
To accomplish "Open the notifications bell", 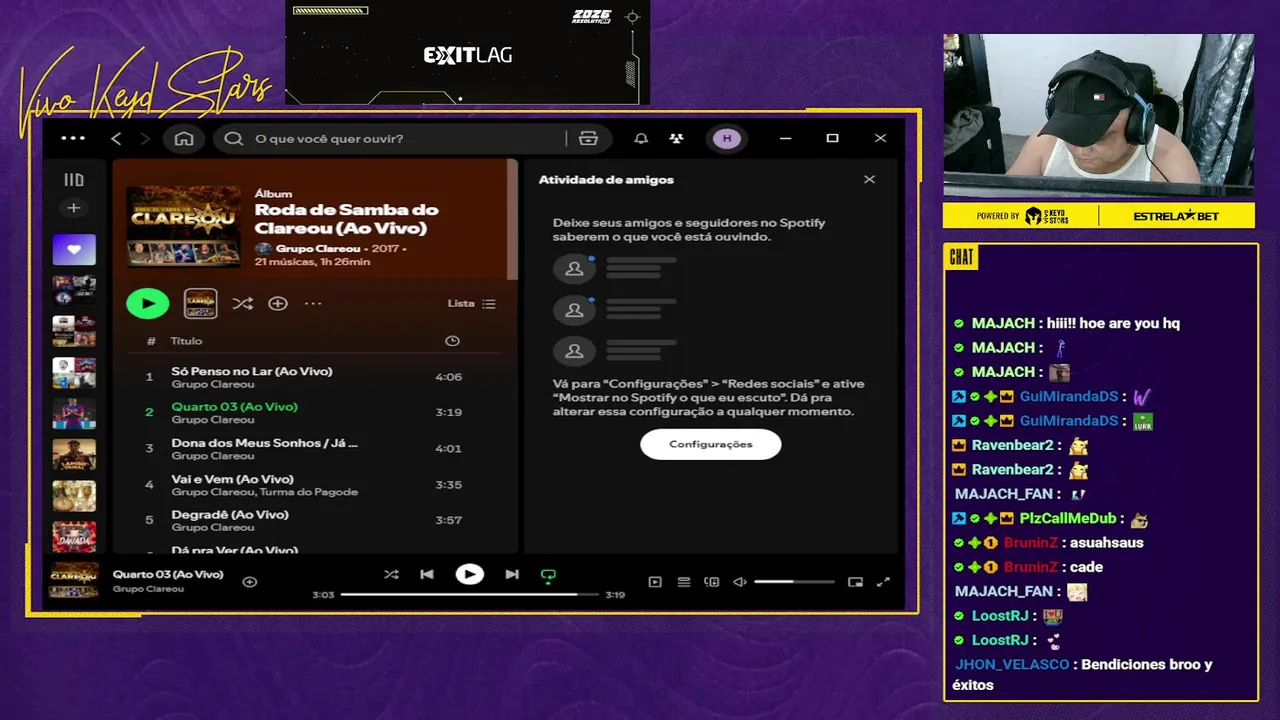I will [641, 139].
